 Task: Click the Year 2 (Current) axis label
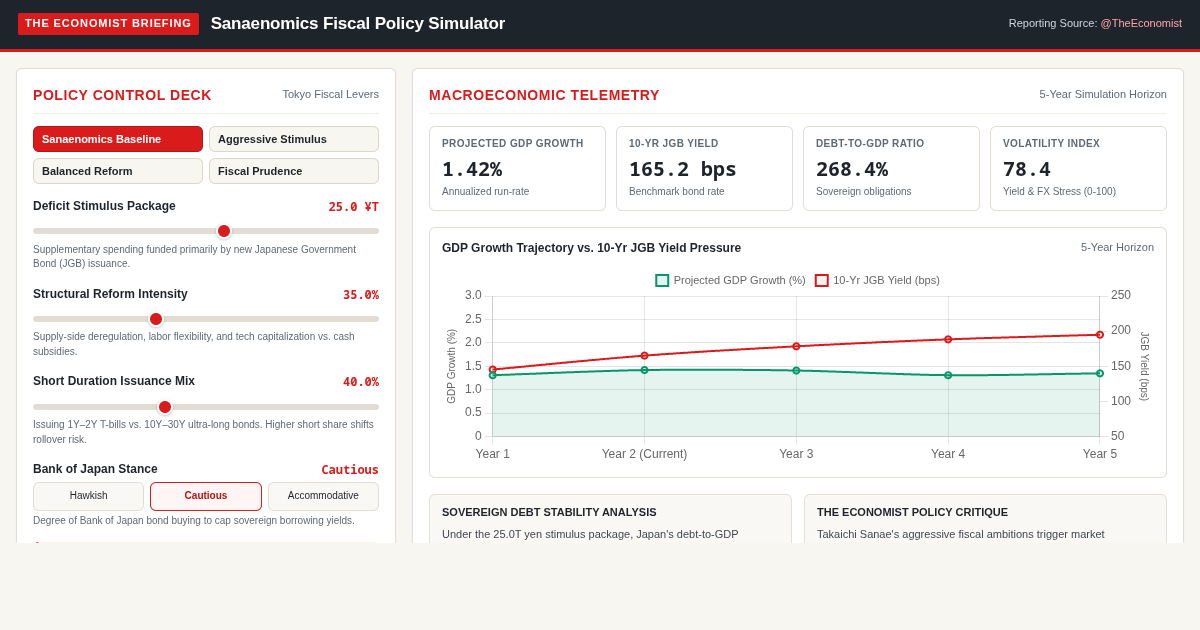tap(644, 454)
